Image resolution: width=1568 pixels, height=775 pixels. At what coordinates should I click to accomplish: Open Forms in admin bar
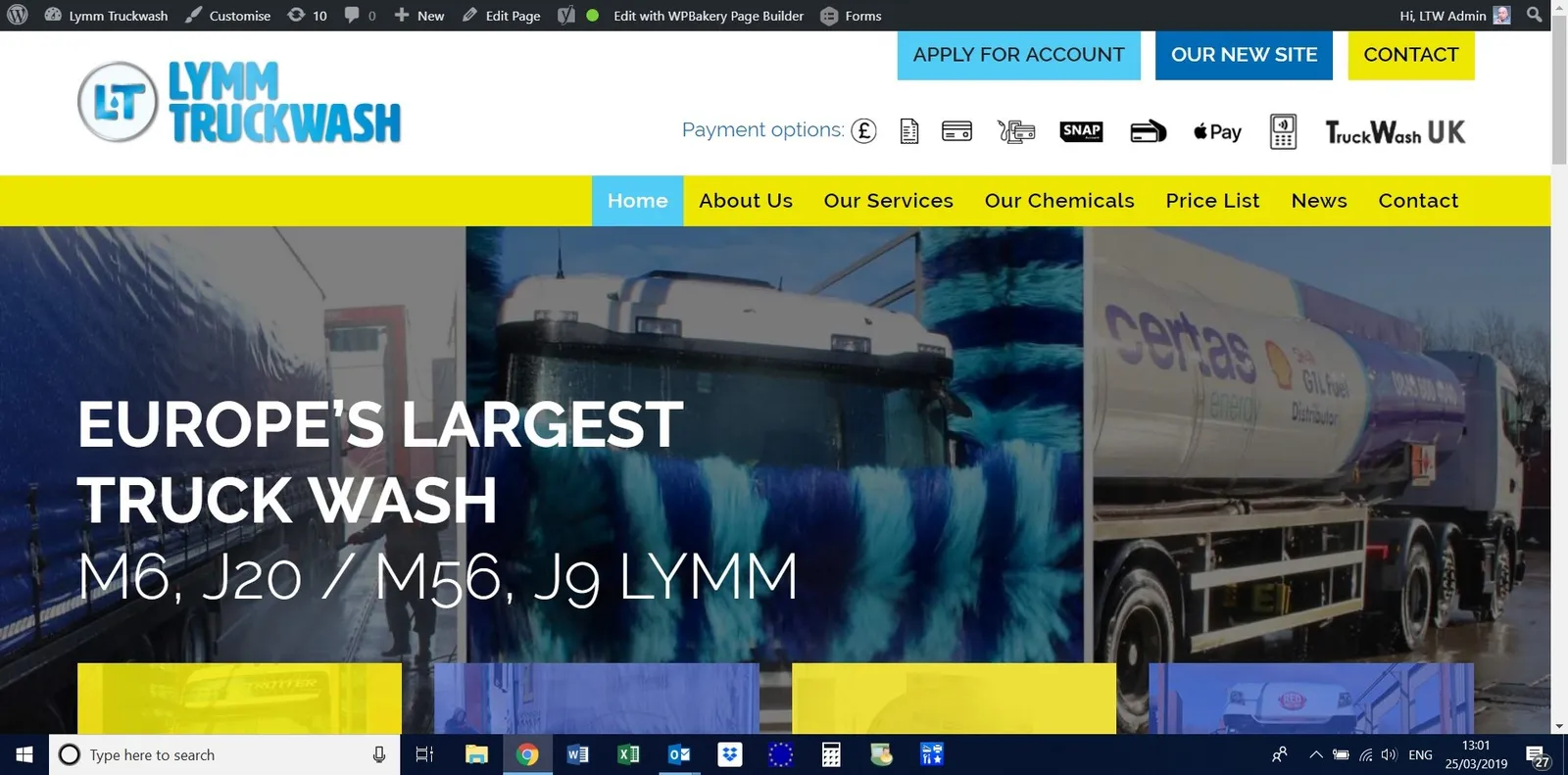(851, 16)
